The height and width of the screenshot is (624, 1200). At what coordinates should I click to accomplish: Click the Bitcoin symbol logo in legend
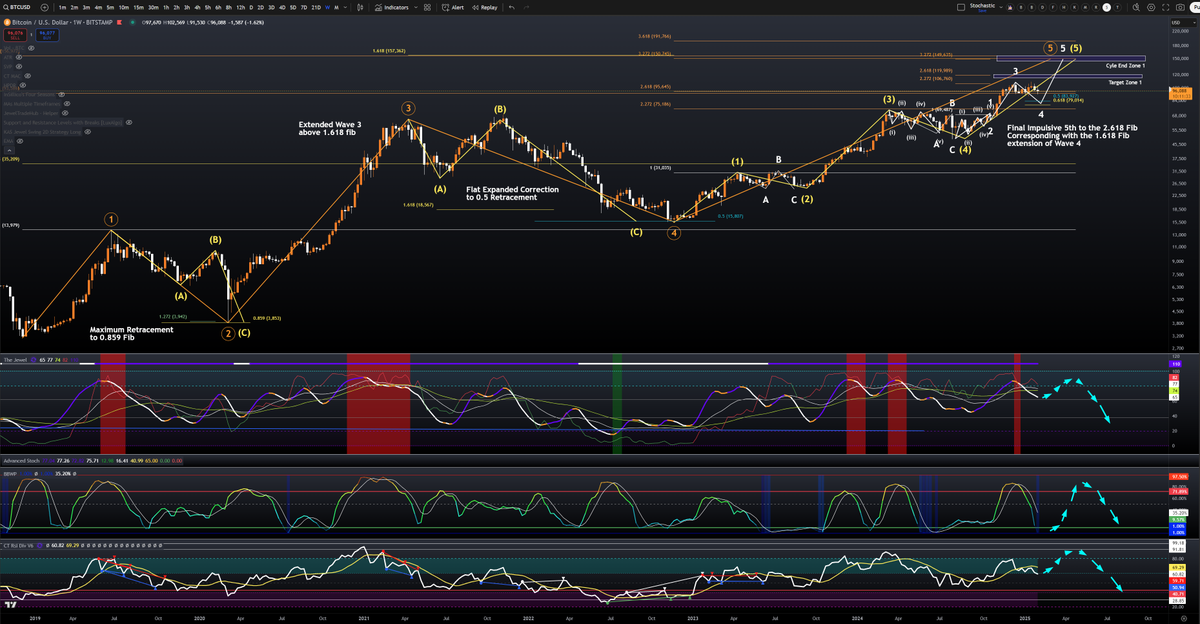click(7, 22)
